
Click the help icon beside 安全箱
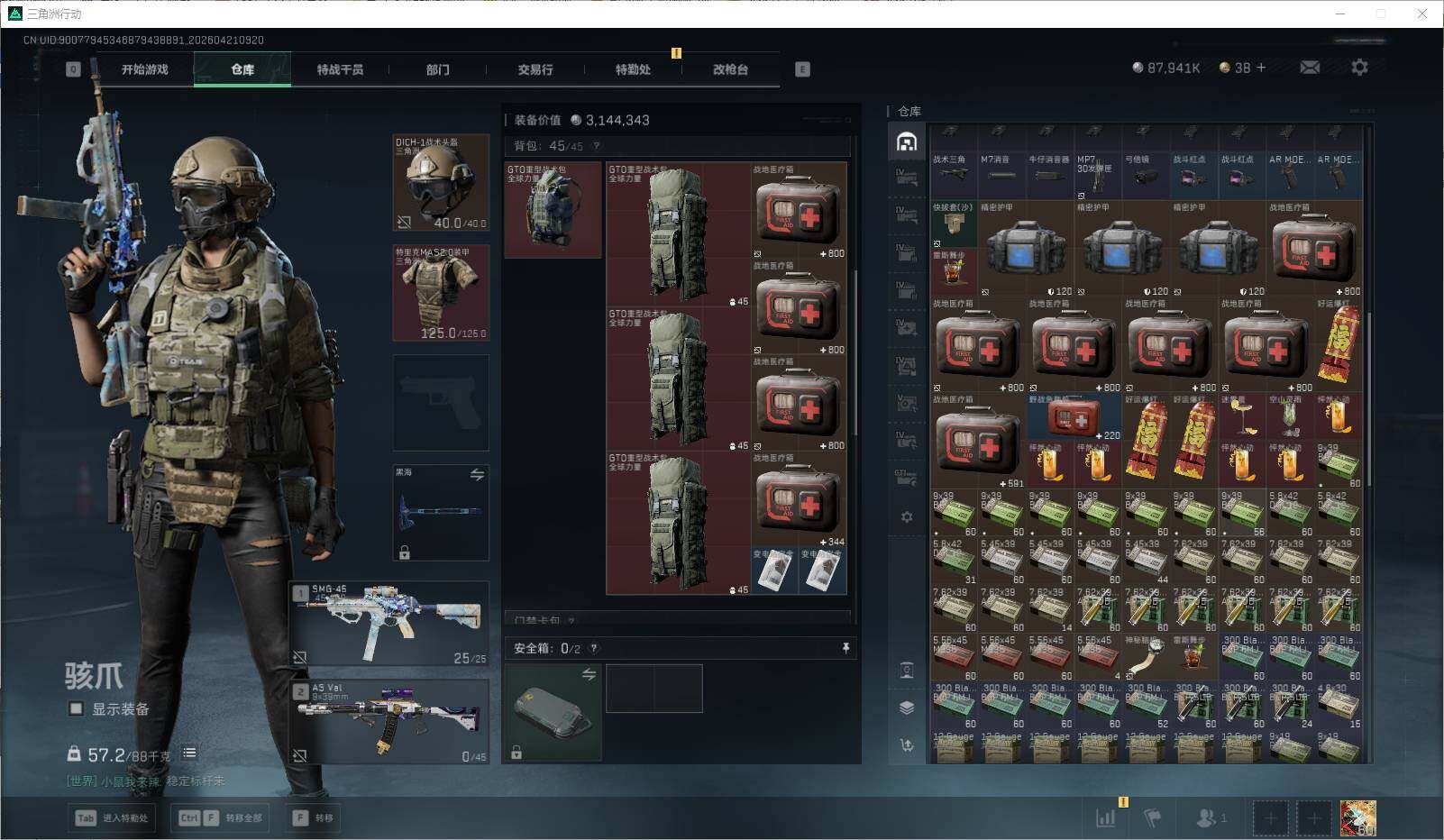tap(593, 648)
